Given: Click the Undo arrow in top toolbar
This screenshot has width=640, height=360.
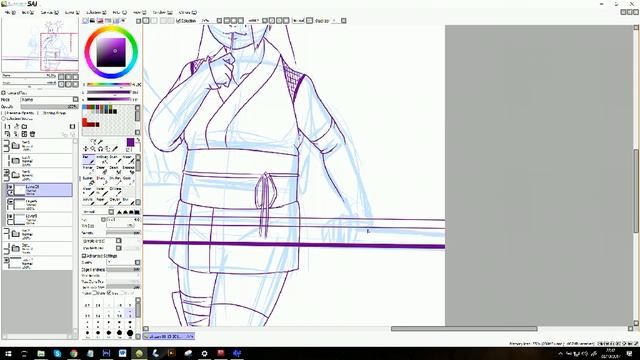Looking at the screenshot, I should pyautogui.click(x=146, y=20).
